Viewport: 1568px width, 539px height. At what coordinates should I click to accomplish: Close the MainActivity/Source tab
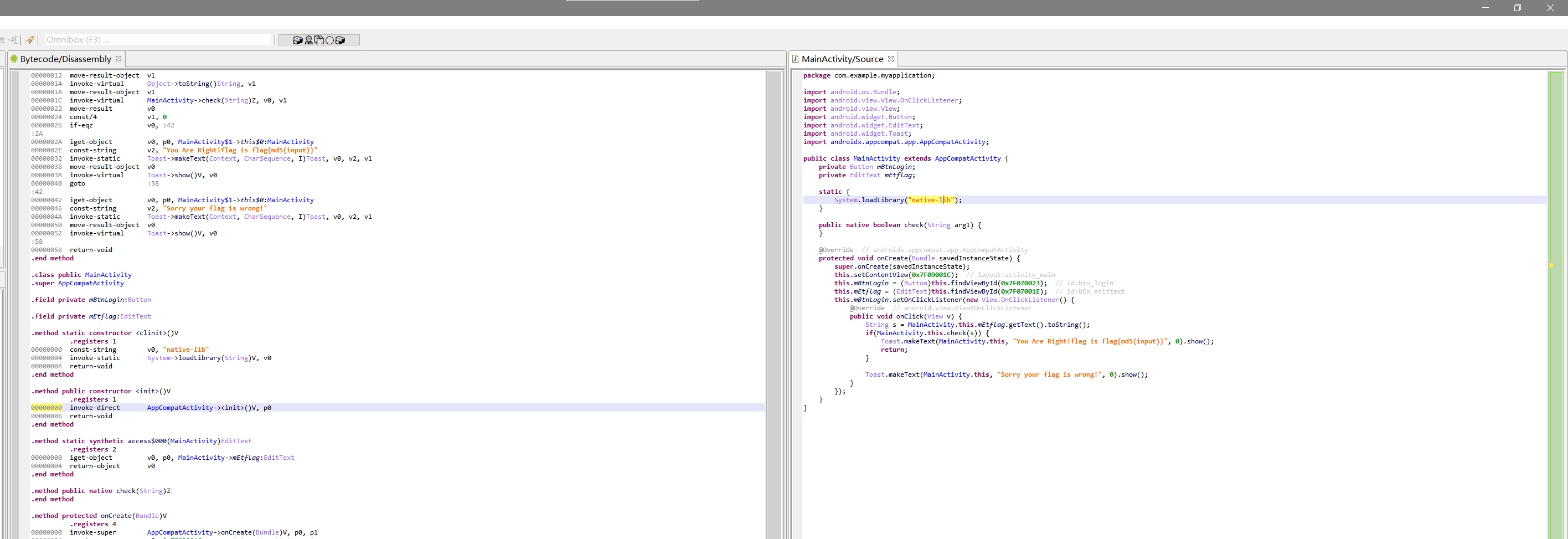(890, 59)
